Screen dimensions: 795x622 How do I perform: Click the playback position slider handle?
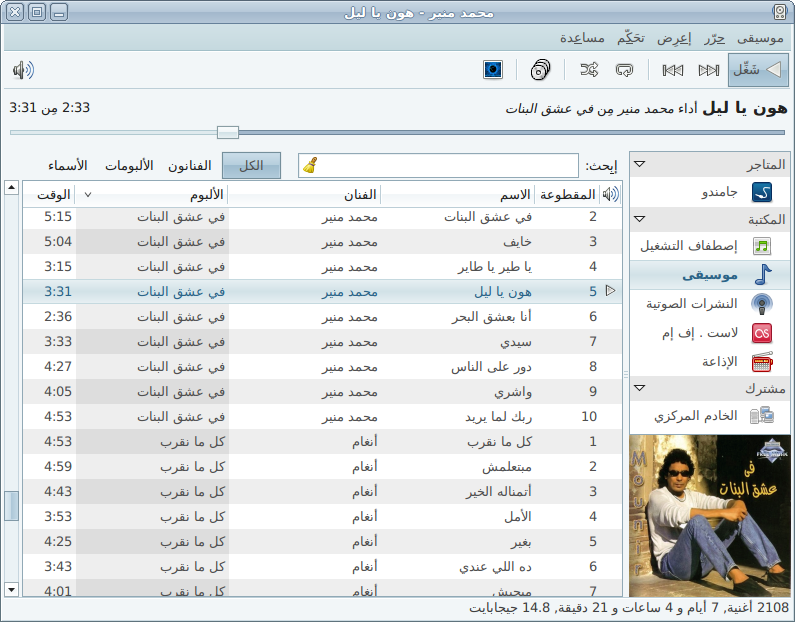(228, 132)
